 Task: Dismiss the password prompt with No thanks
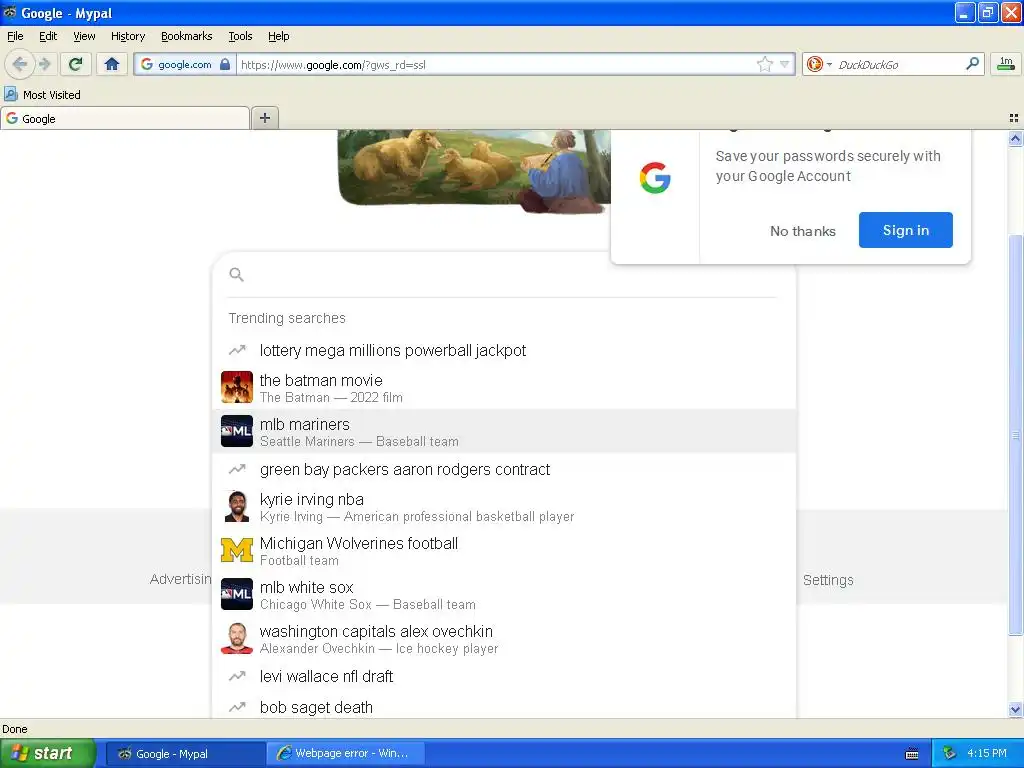(x=803, y=231)
